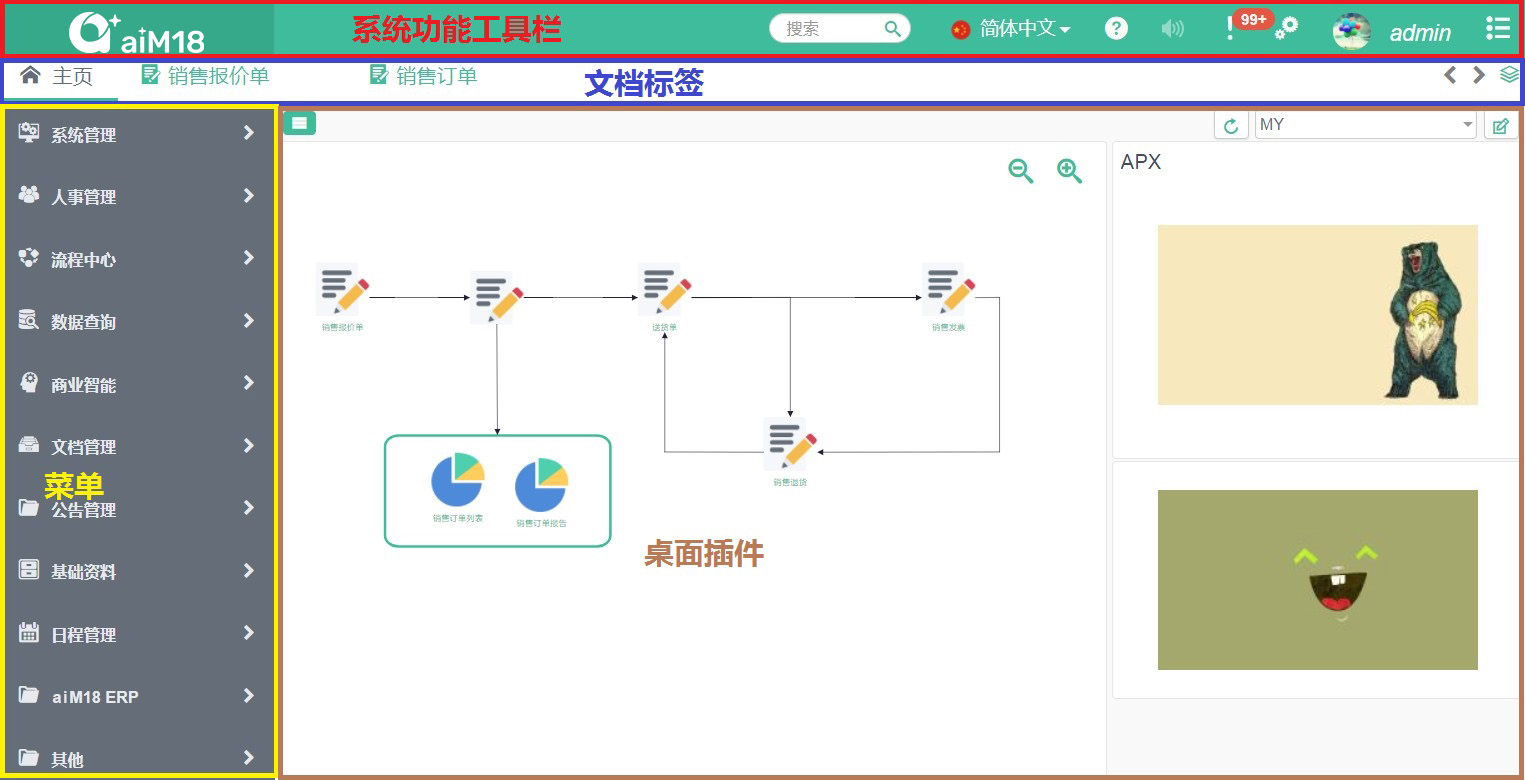
Task: Click the 系统管理 monitor icon
Action: (x=29, y=133)
